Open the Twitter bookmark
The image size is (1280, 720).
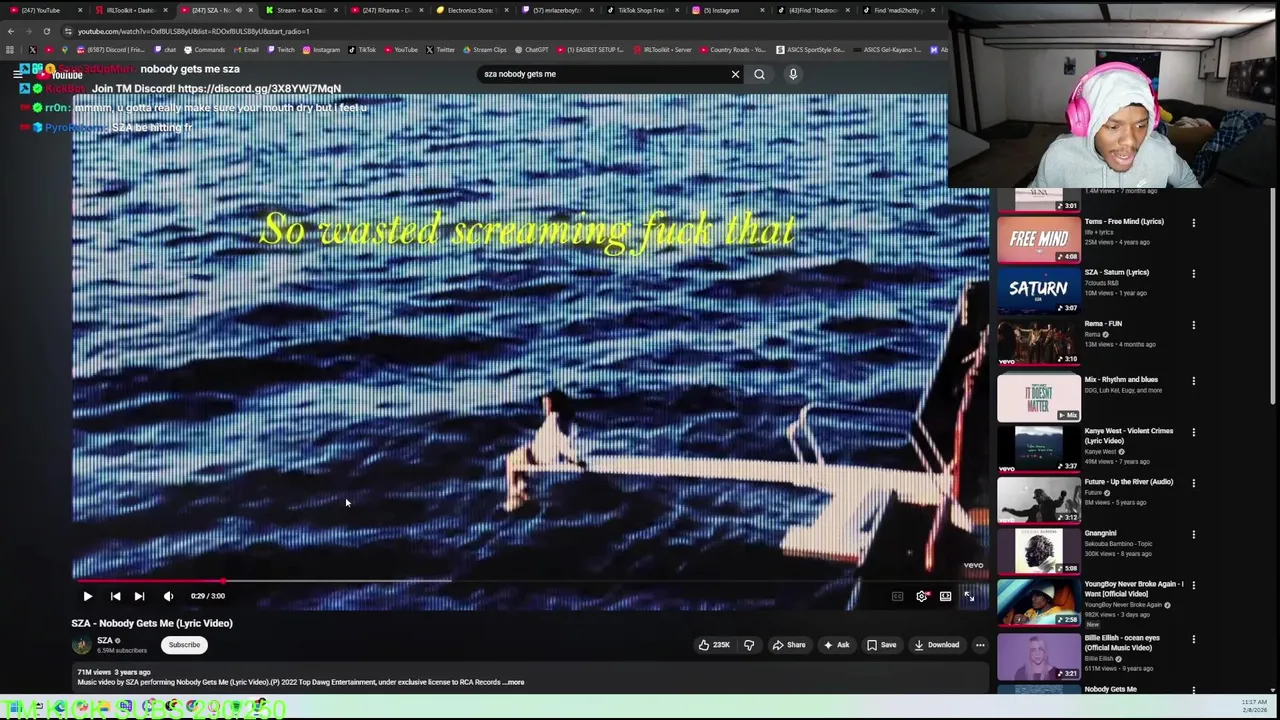(x=440, y=50)
